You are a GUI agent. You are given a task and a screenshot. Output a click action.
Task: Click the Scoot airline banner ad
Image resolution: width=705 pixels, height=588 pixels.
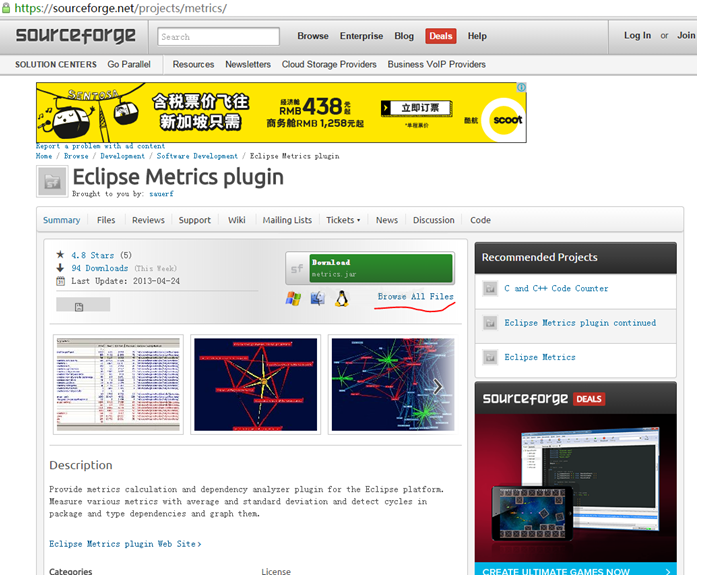point(281,112)
